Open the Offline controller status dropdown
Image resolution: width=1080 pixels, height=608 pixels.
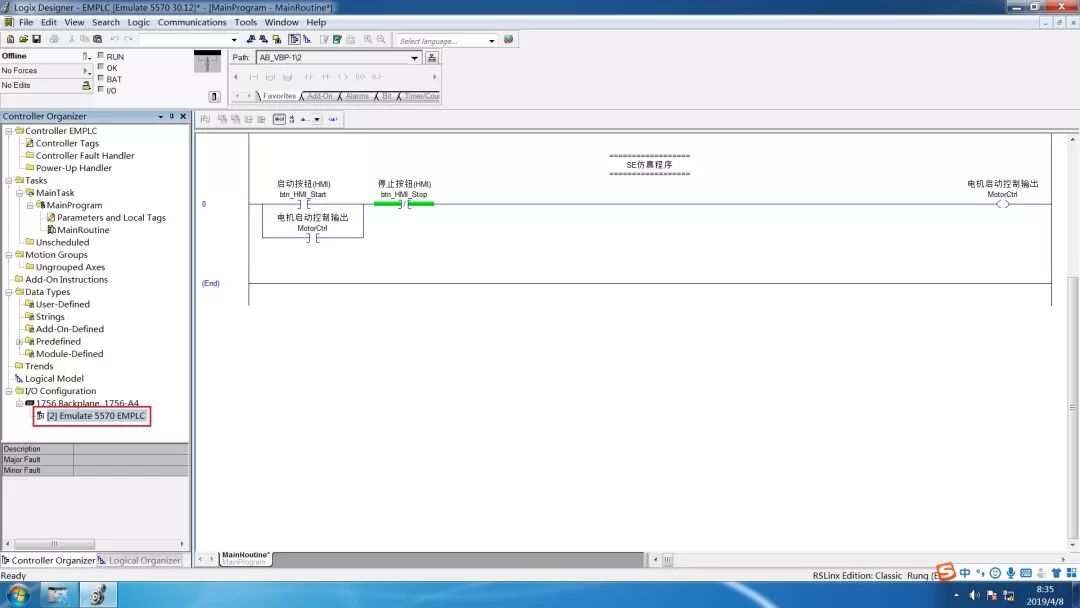click(86, 56)
